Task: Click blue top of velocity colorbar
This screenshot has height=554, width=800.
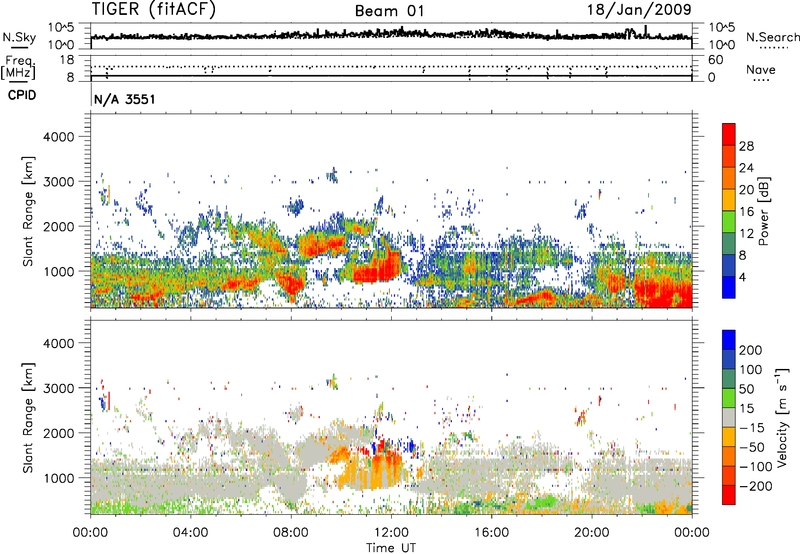Action: tap(729, 340)
